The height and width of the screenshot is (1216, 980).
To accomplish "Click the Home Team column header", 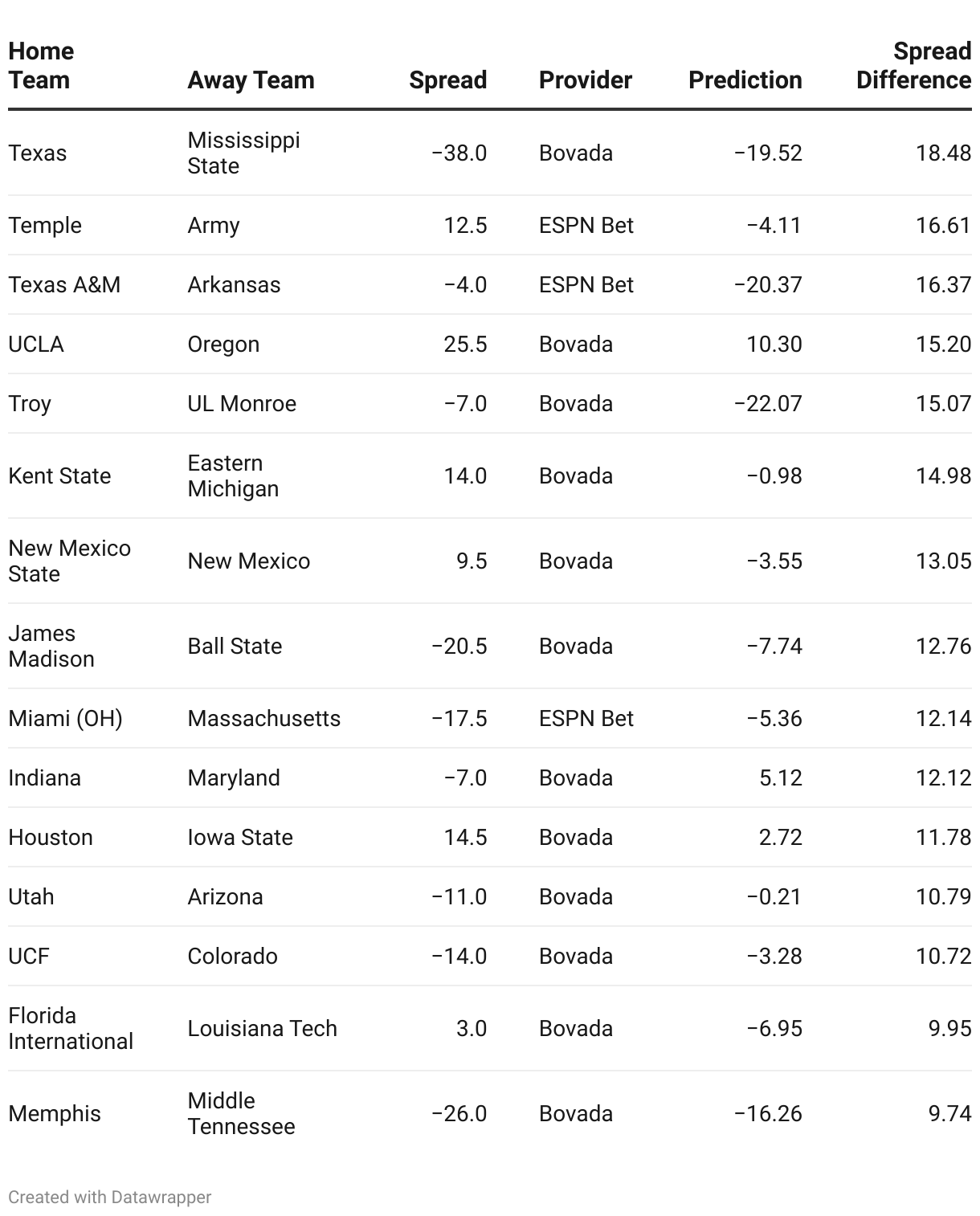I will tap(41, 66).
